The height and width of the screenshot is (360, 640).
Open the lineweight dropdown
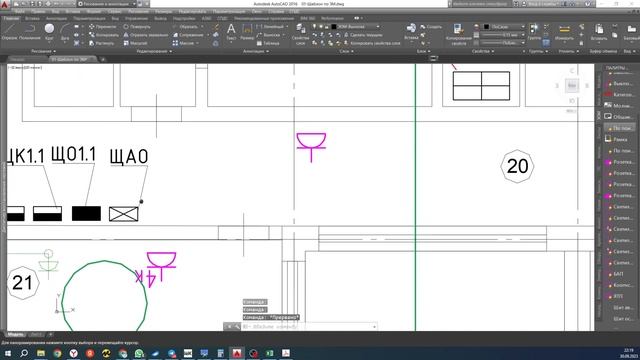[x=504, y=35]
